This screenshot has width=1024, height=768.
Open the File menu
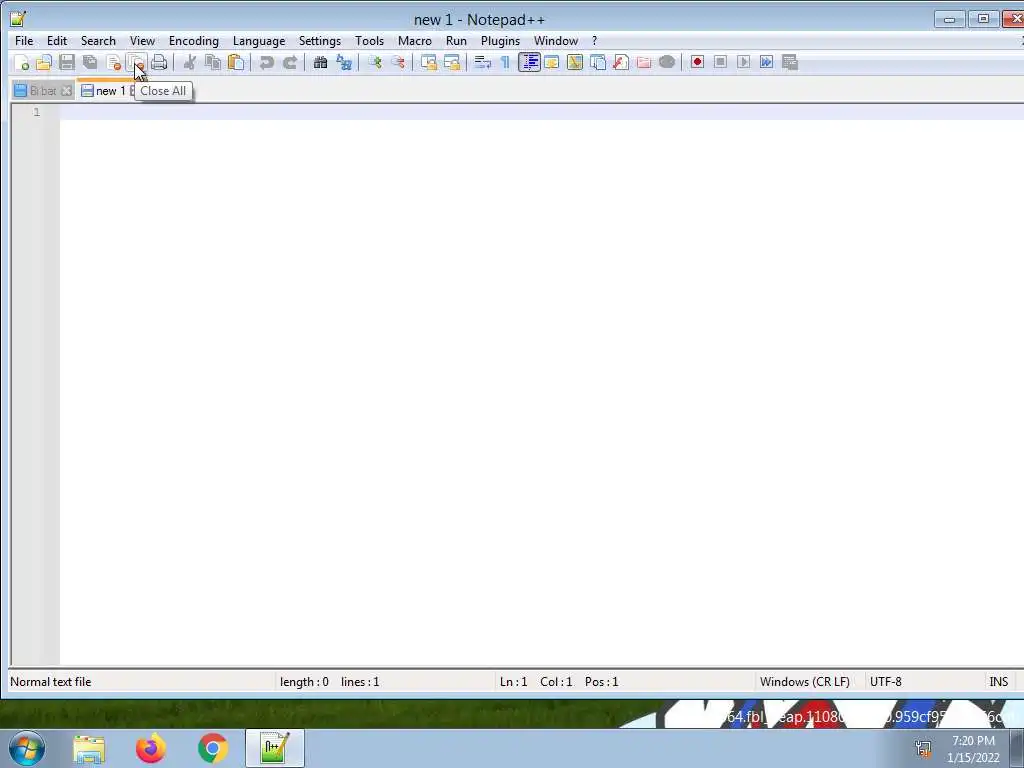point(24,40)
